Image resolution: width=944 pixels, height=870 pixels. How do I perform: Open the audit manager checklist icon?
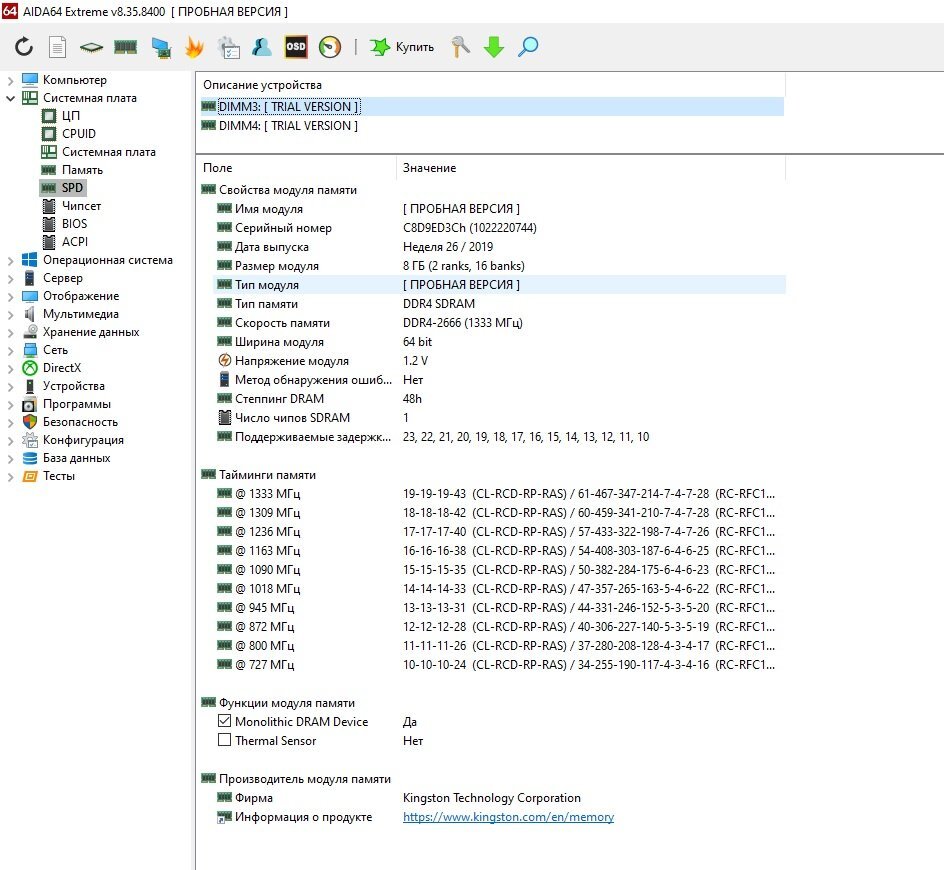[228, 47]
